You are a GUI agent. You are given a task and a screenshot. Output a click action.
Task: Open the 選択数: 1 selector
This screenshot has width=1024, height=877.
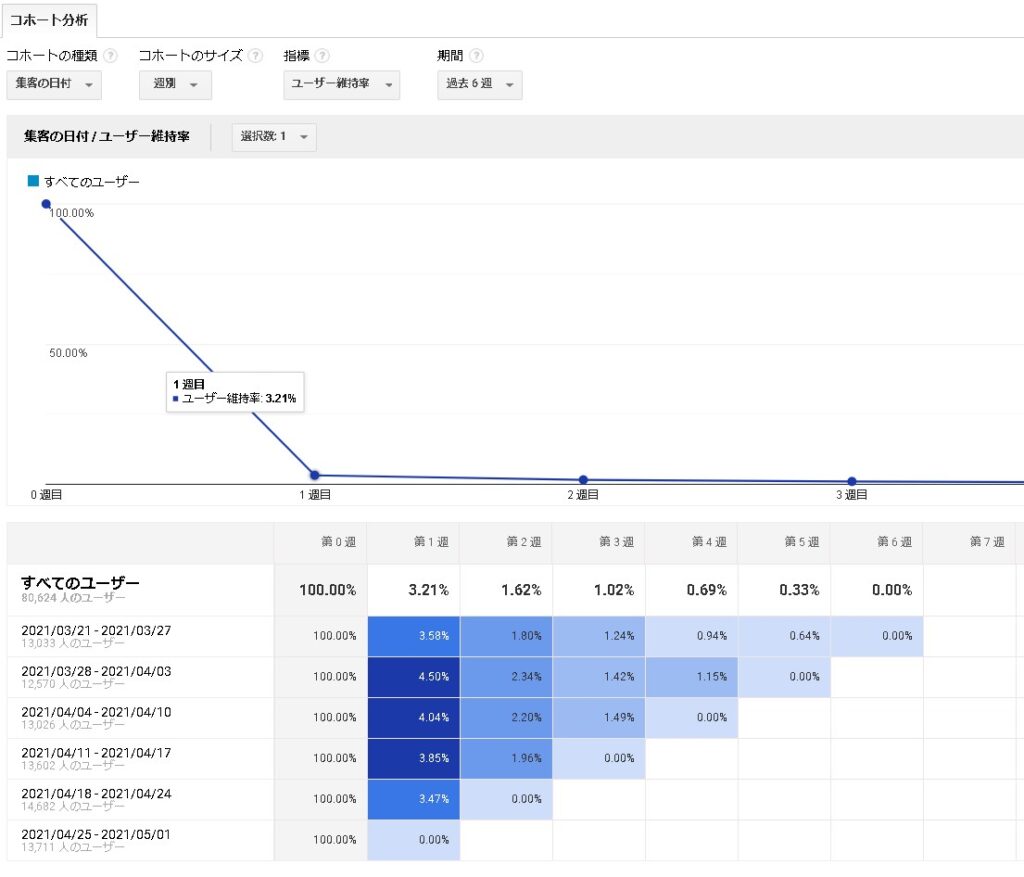[274, 137]
